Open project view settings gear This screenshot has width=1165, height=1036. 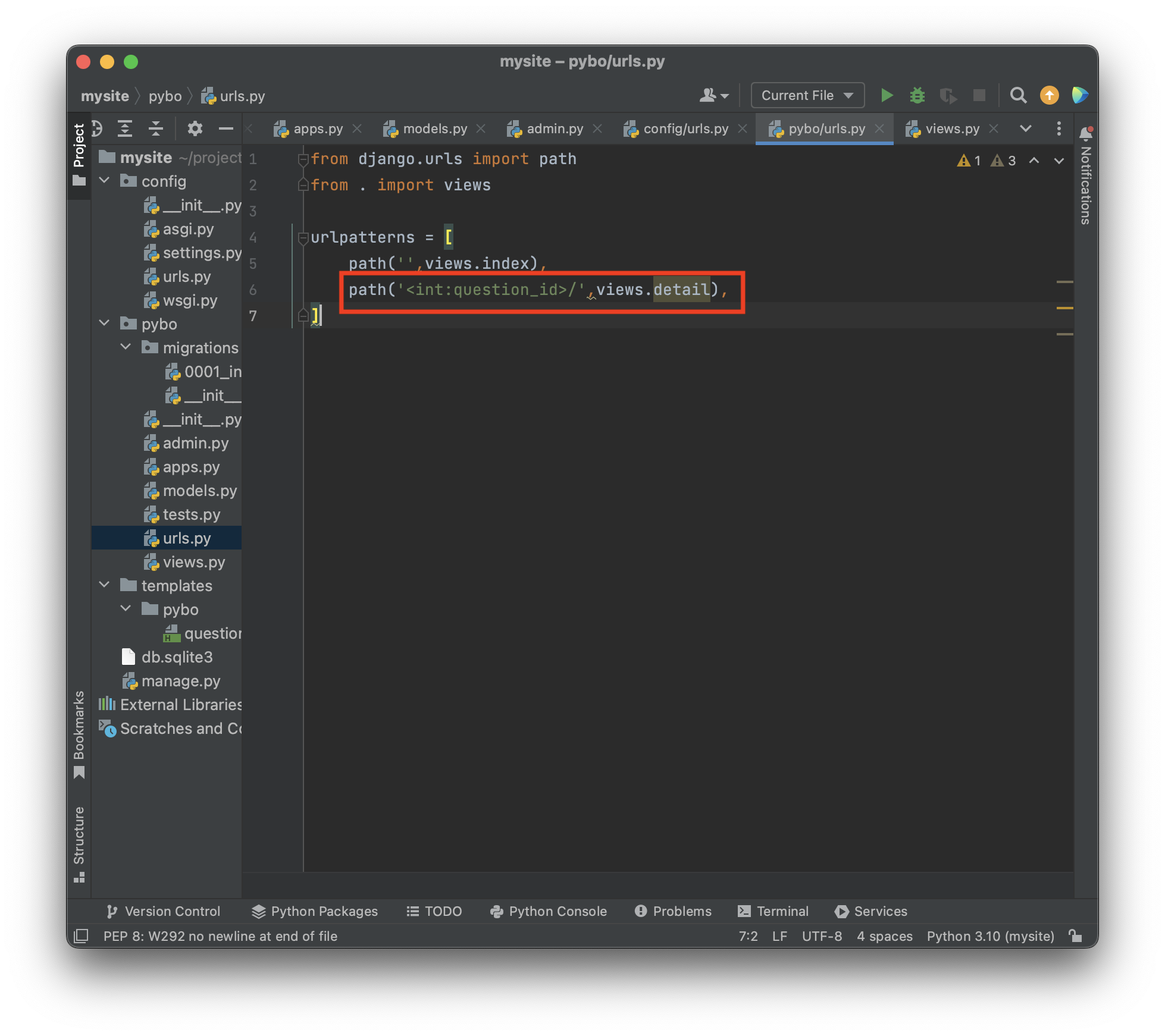pos(195,128)
